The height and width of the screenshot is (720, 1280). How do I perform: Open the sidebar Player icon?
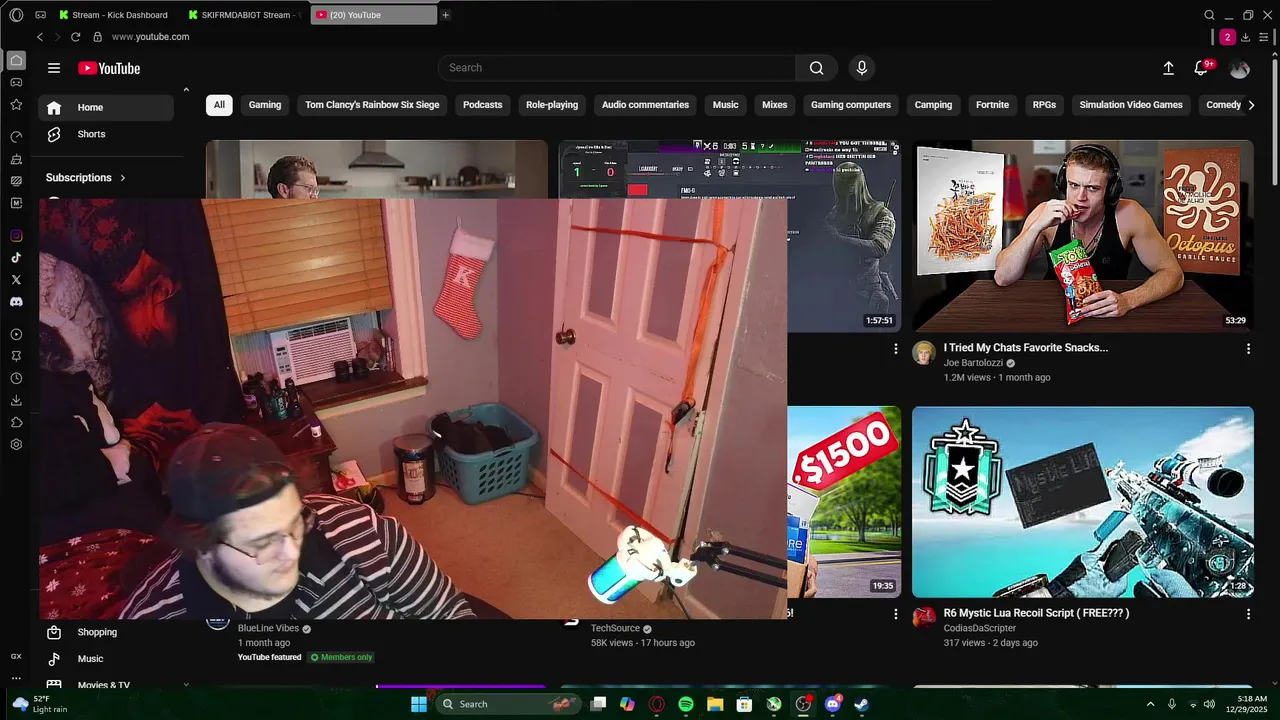(16, 334)
